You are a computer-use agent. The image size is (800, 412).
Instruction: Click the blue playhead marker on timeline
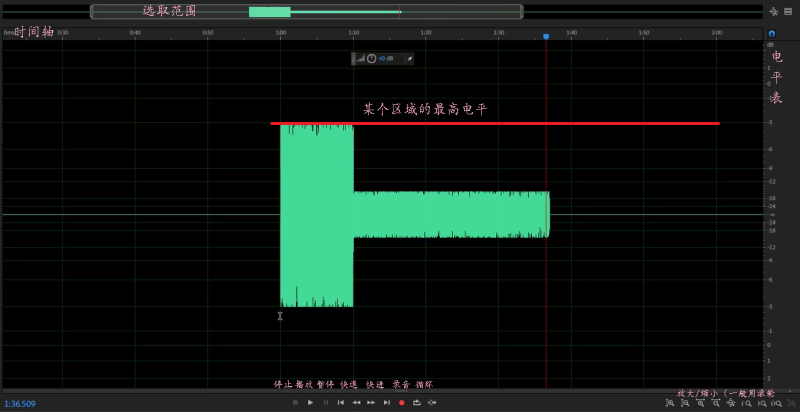tap(546, 37)
